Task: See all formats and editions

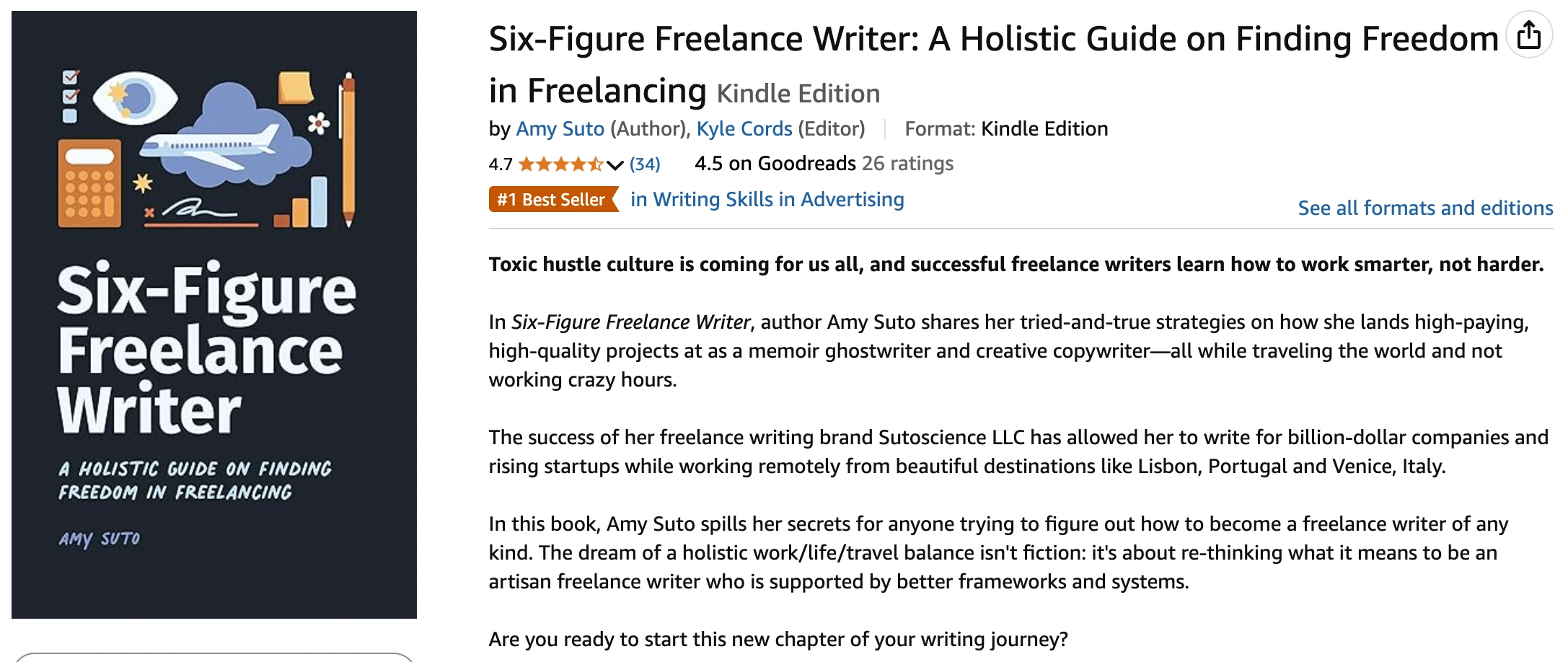Action: point(1425,208)
